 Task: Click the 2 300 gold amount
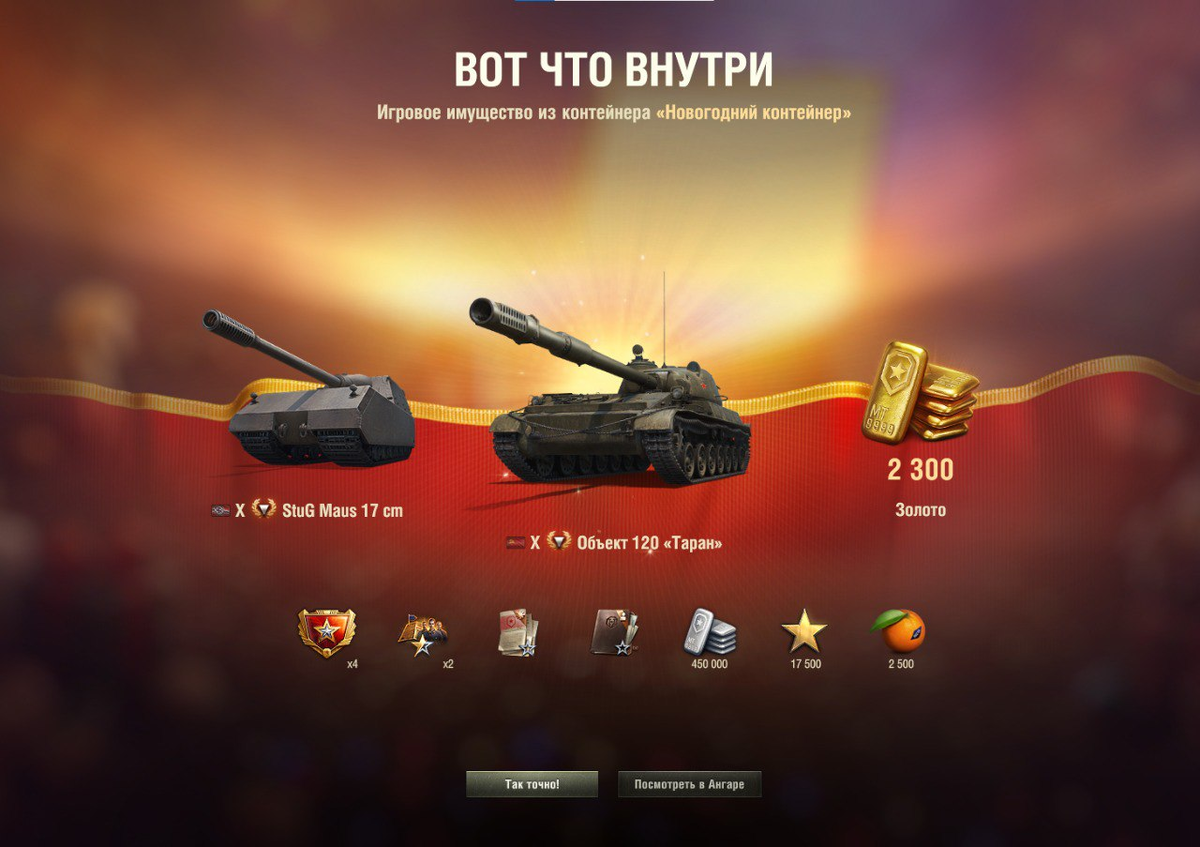(x=920, y=470)
